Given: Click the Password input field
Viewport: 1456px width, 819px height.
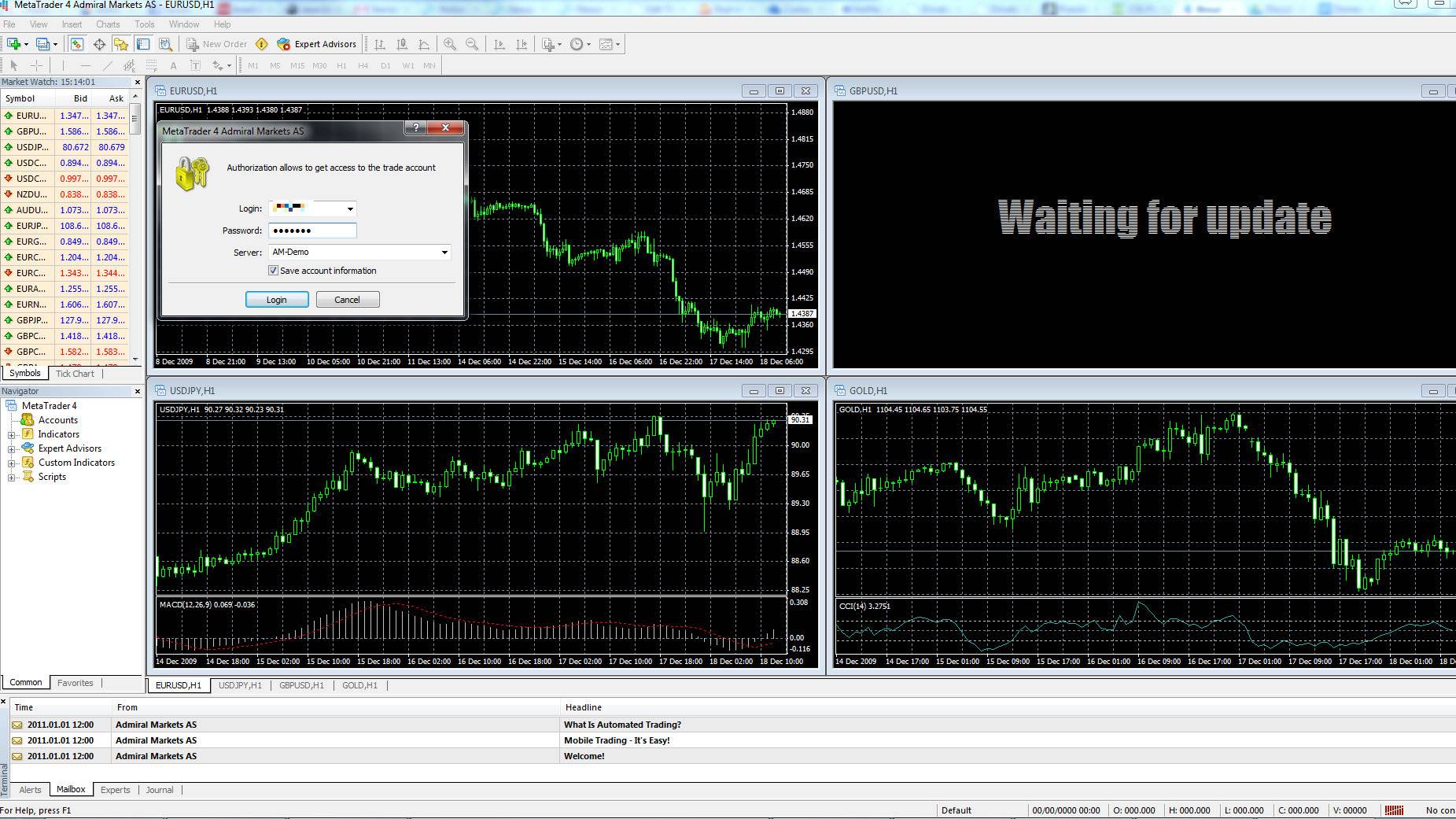Looking at the screenshot, I should click(312, 231).
